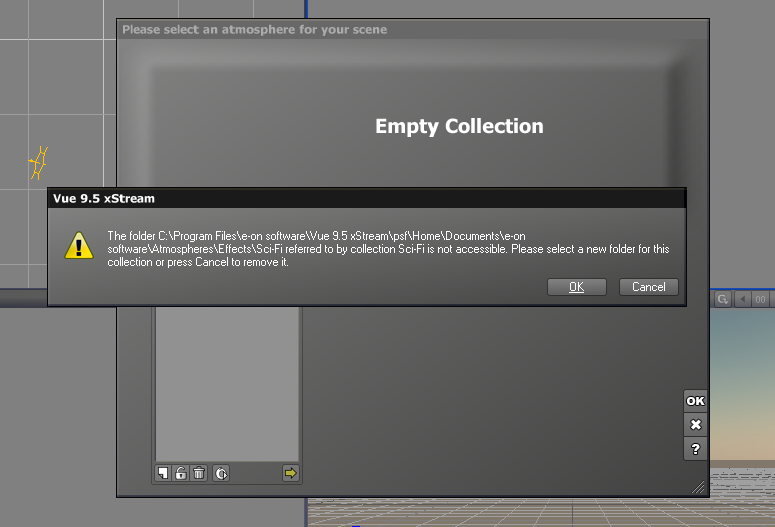Image resolution: width=775 pixels, height=527 pixels.
Task: Click the loop render icon above the sky preview
Action: (x=723, y=299)
